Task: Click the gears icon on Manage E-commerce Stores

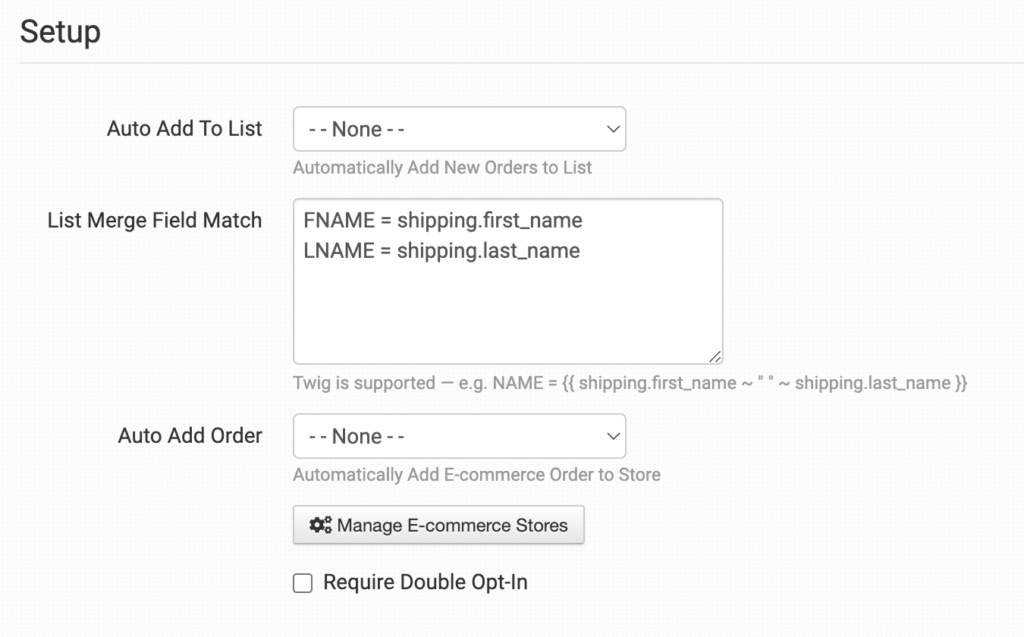Action: pyautogui.click(x=320, y=525)
